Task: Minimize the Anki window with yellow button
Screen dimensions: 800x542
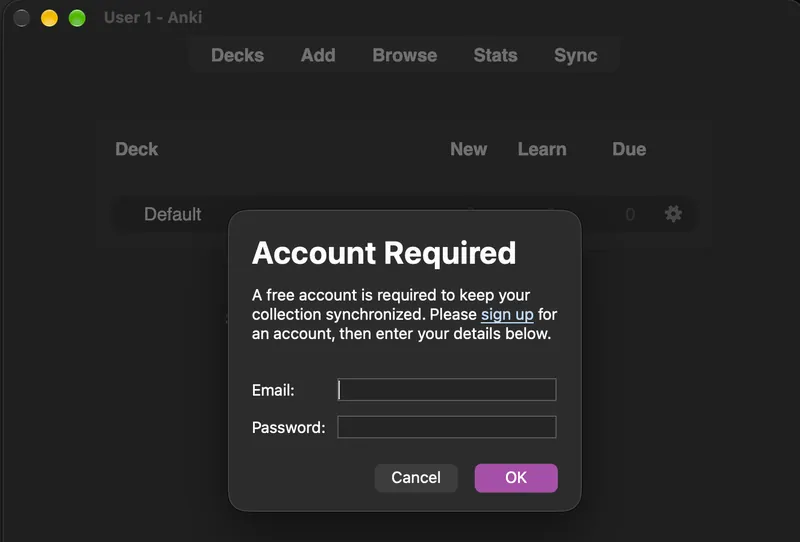Action: [49, 18]
